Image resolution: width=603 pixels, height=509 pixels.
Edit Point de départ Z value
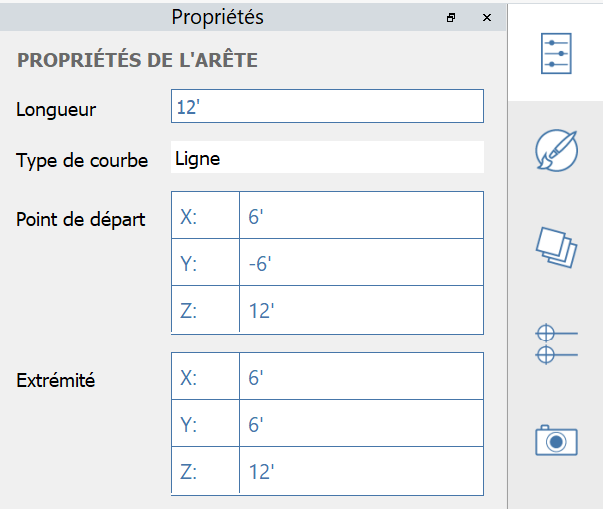[360, 311]
